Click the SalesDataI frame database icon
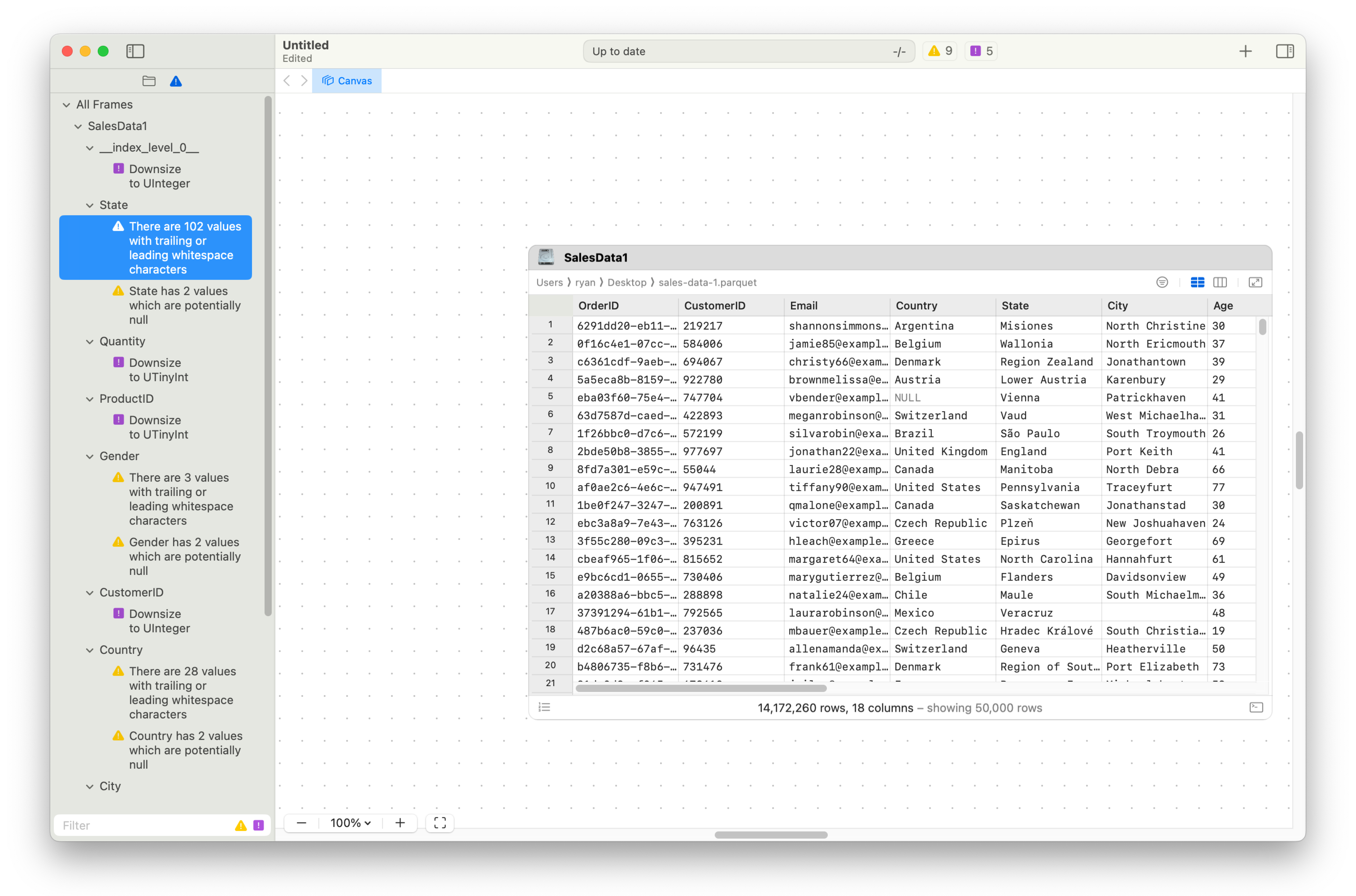1356x896 pixels. [546, 257]
